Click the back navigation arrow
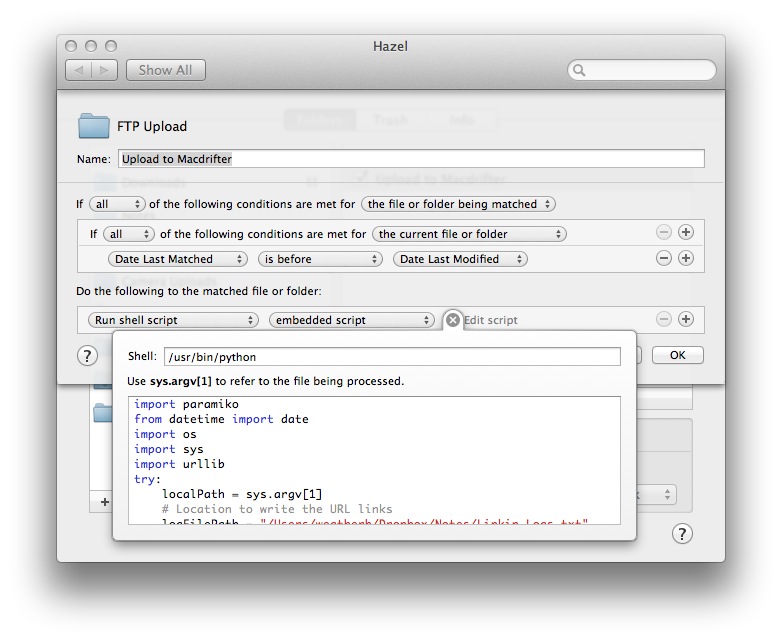782x641 pixels. pos(78,70)
